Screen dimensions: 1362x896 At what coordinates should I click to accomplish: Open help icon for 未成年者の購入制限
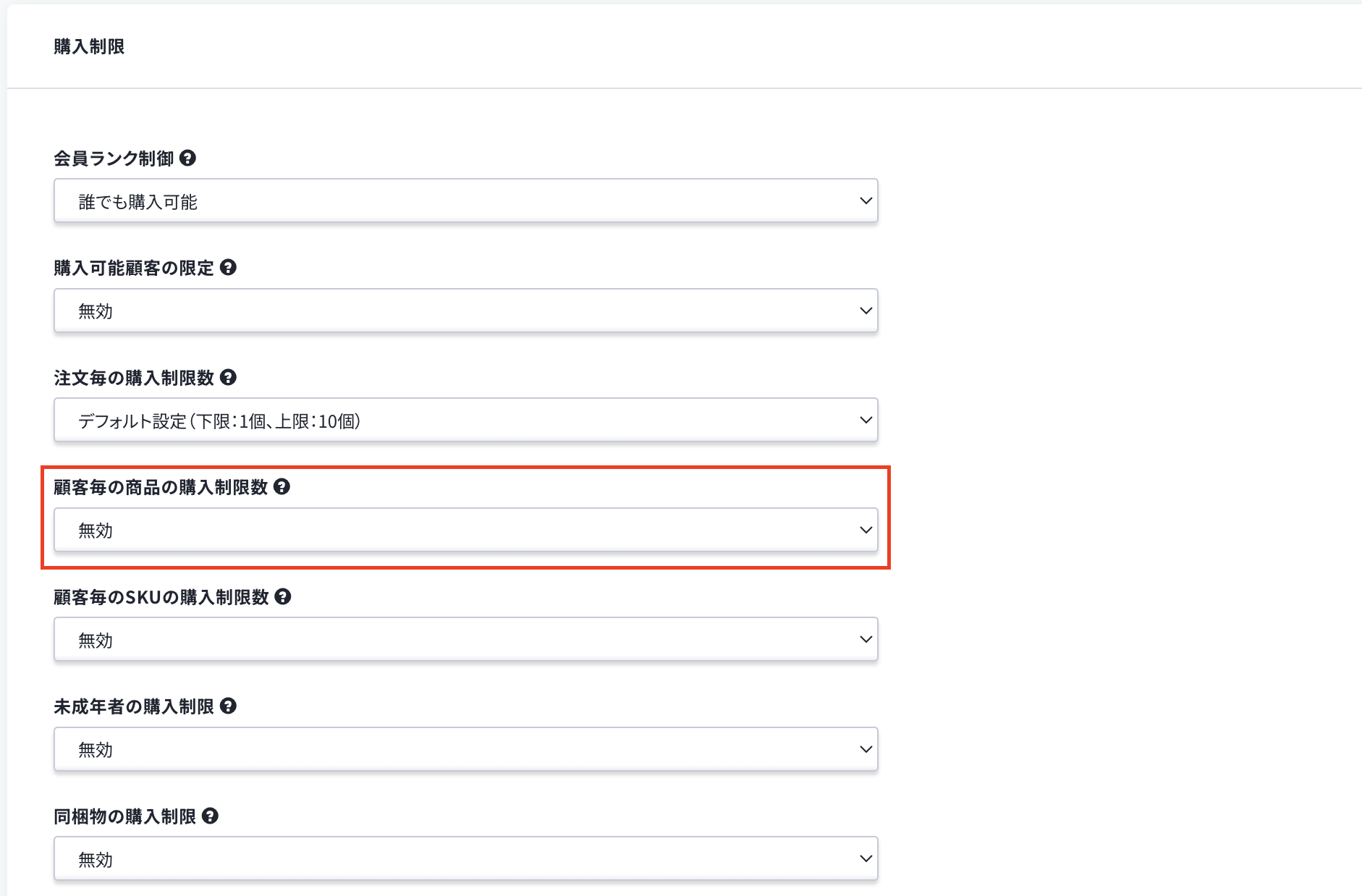228,706
